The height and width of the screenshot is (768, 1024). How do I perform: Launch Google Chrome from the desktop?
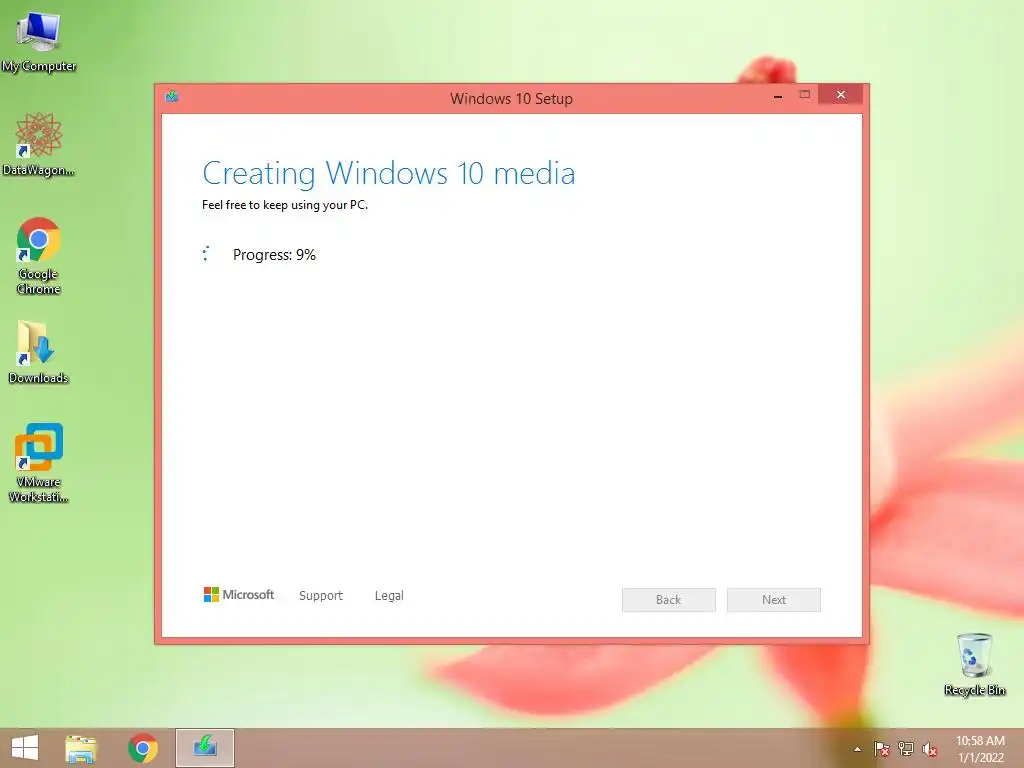point(39,255)
